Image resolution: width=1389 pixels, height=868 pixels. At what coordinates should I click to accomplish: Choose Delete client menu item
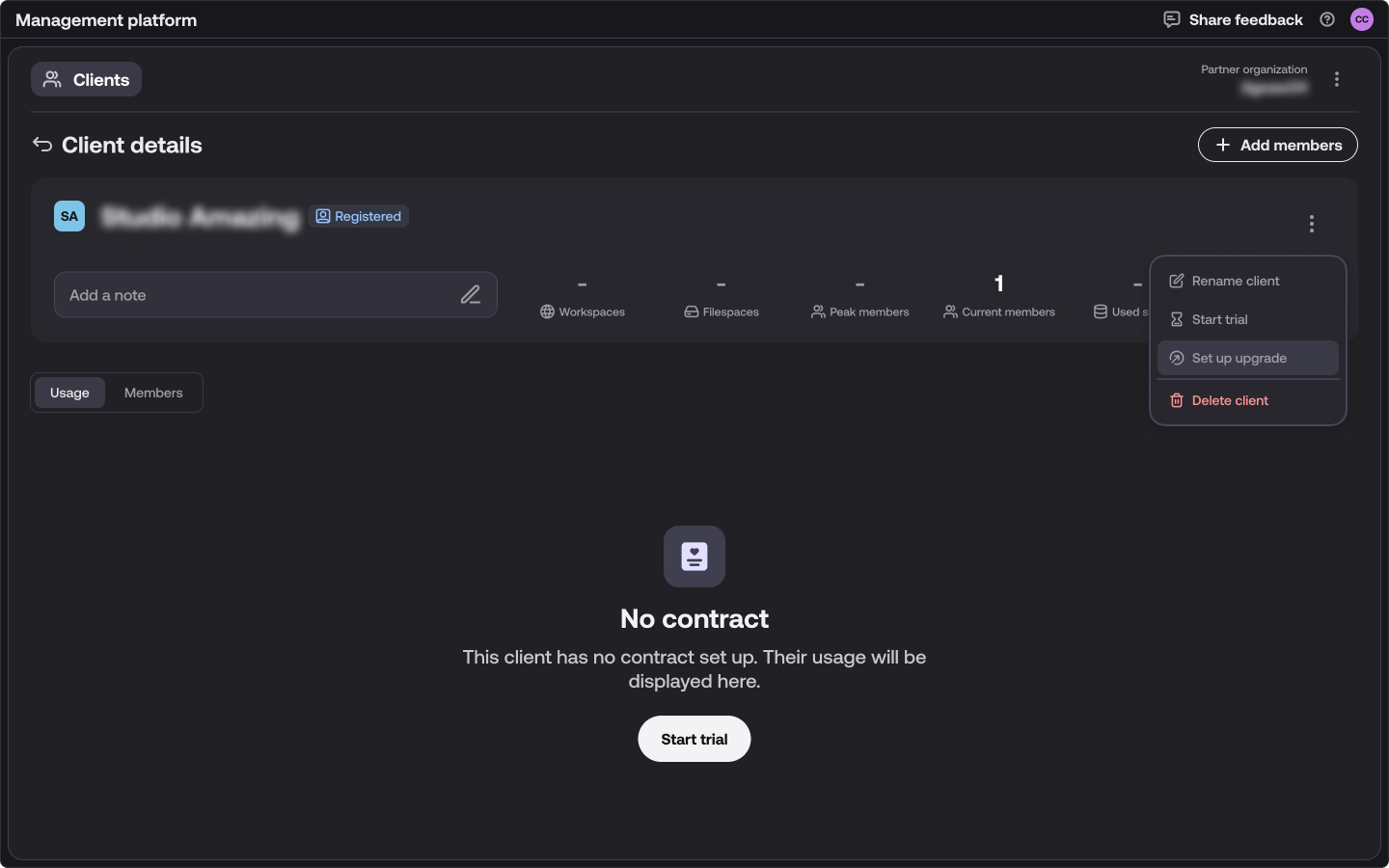point(1248,400)
